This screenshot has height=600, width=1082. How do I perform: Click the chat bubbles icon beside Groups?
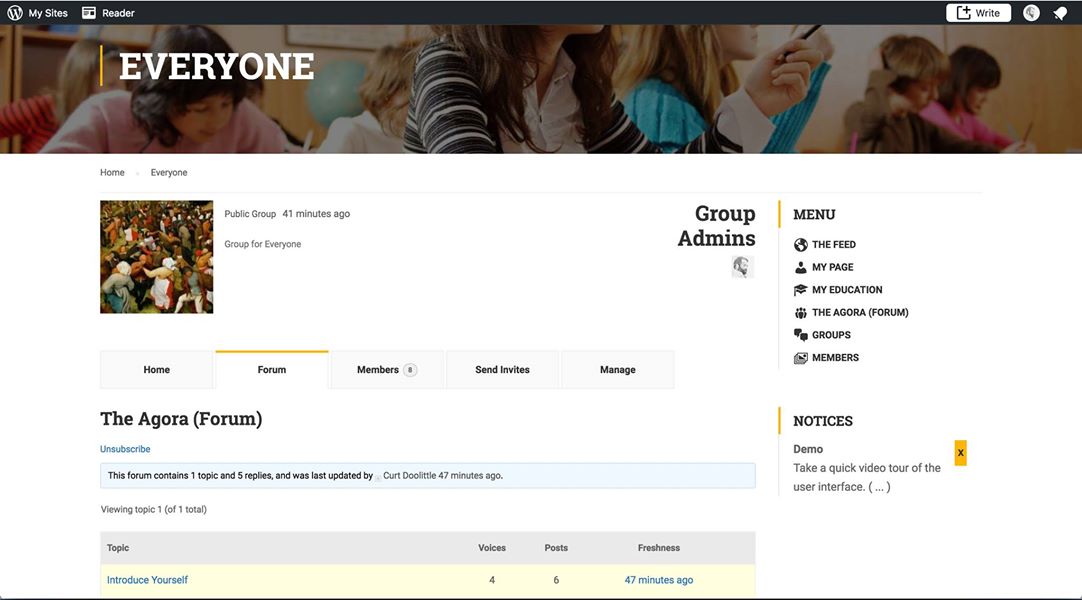point(800,335)
